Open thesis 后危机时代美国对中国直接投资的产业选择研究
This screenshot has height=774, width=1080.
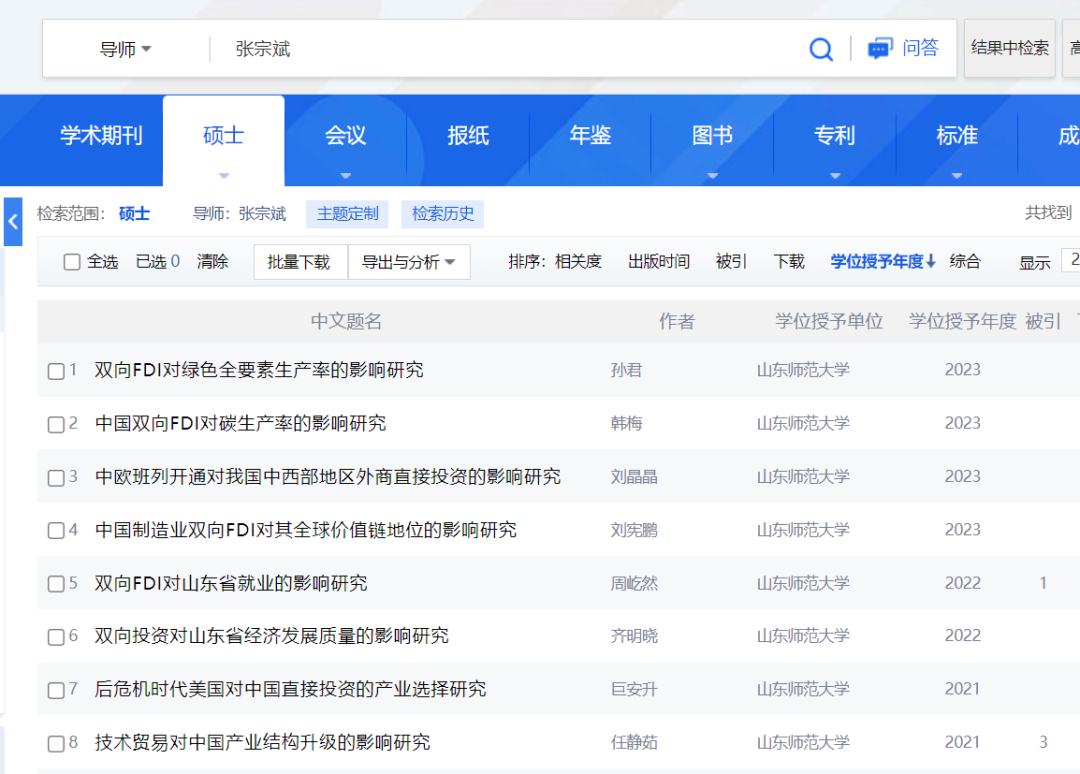[290, 689]
